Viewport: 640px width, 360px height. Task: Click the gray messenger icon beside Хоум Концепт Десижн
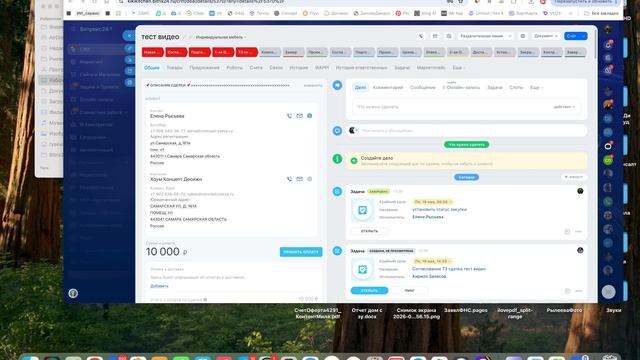pyautogui.click(x=309, y=179)
